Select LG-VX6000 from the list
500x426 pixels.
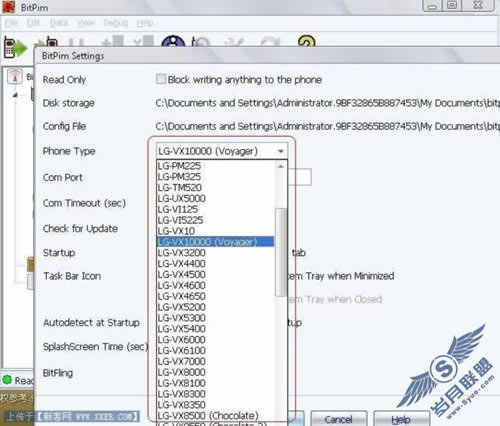[215, 340]
